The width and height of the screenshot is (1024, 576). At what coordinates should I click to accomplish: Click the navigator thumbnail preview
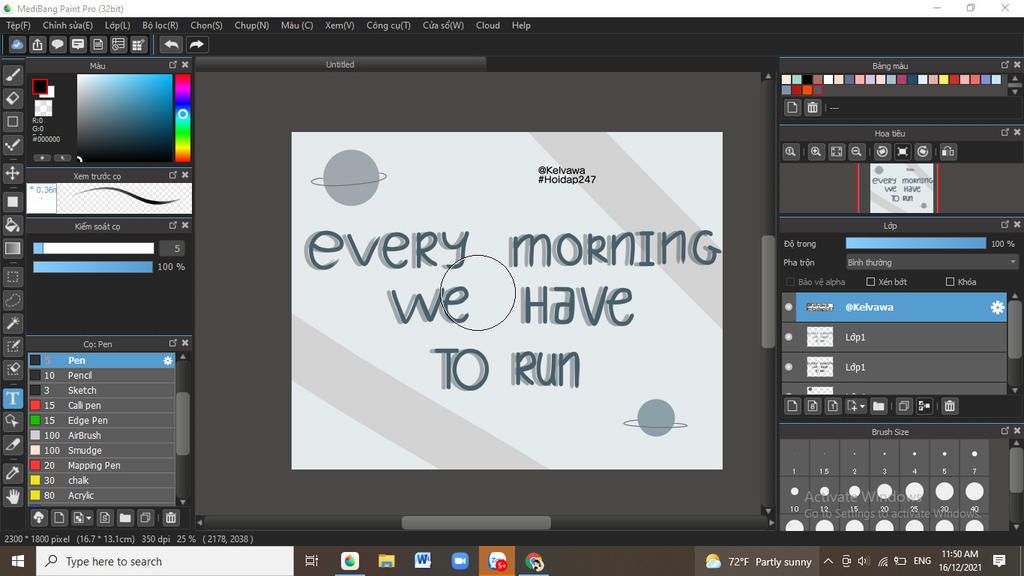point(901,188)
